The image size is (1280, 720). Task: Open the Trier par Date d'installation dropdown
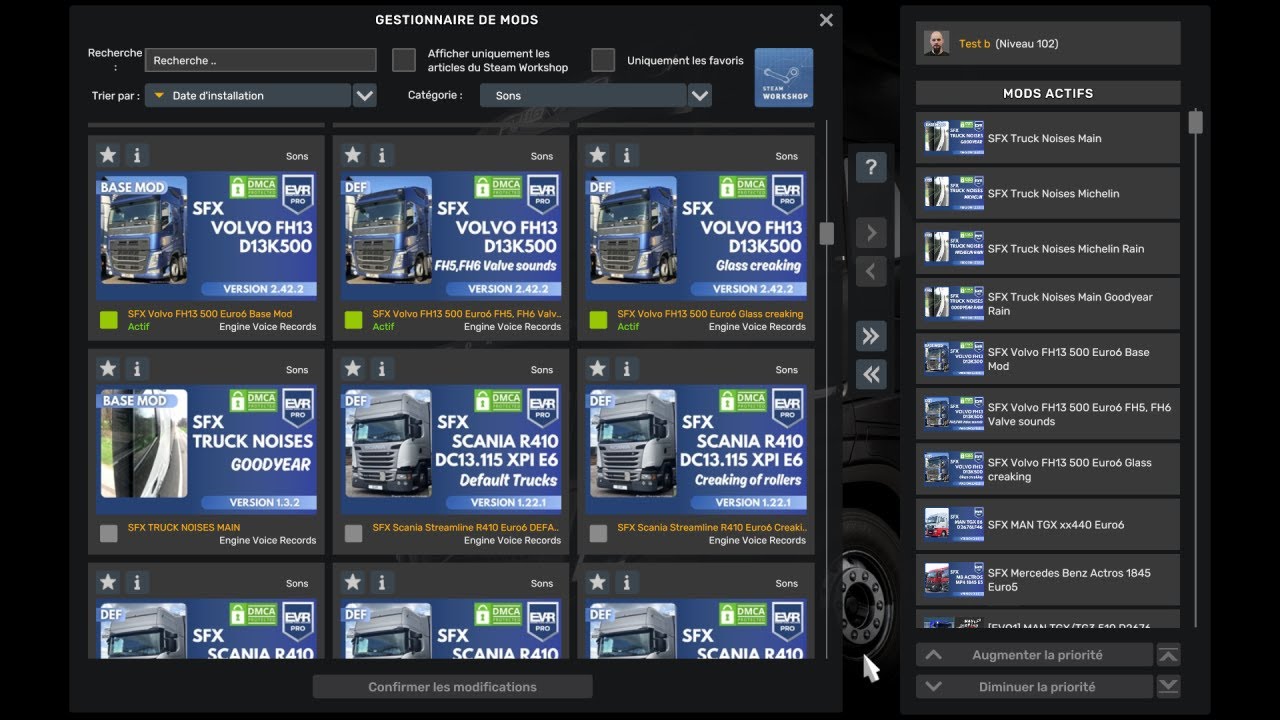[x=248, y=96]
